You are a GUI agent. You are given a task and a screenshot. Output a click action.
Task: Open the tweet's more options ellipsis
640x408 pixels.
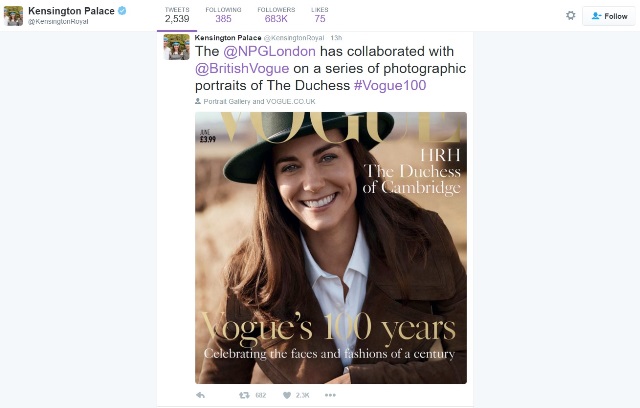coord(330,395)
